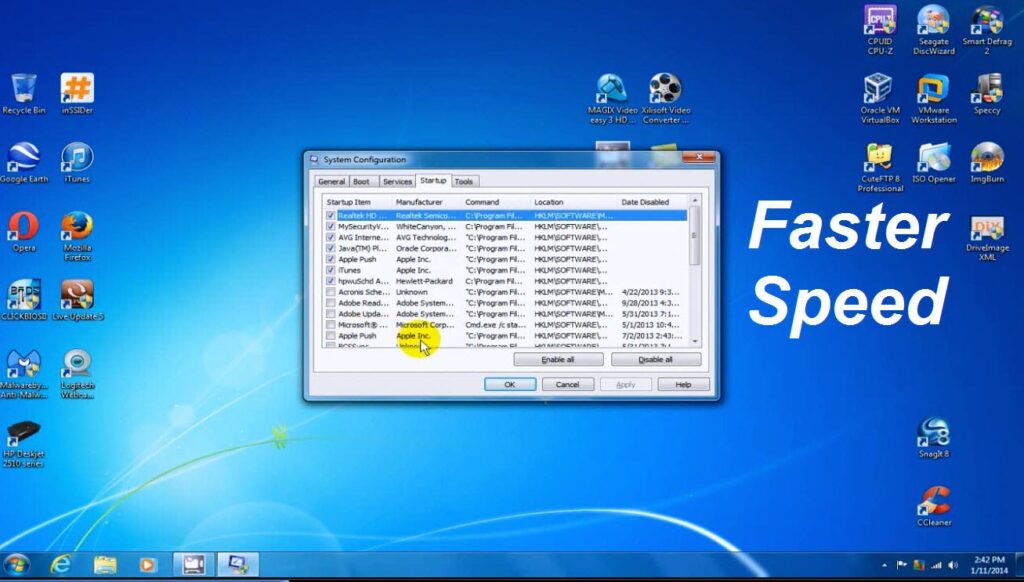Open Windows Explorer folder taskbar icon
Screen dimensions: 1024x582
[104, 564]
